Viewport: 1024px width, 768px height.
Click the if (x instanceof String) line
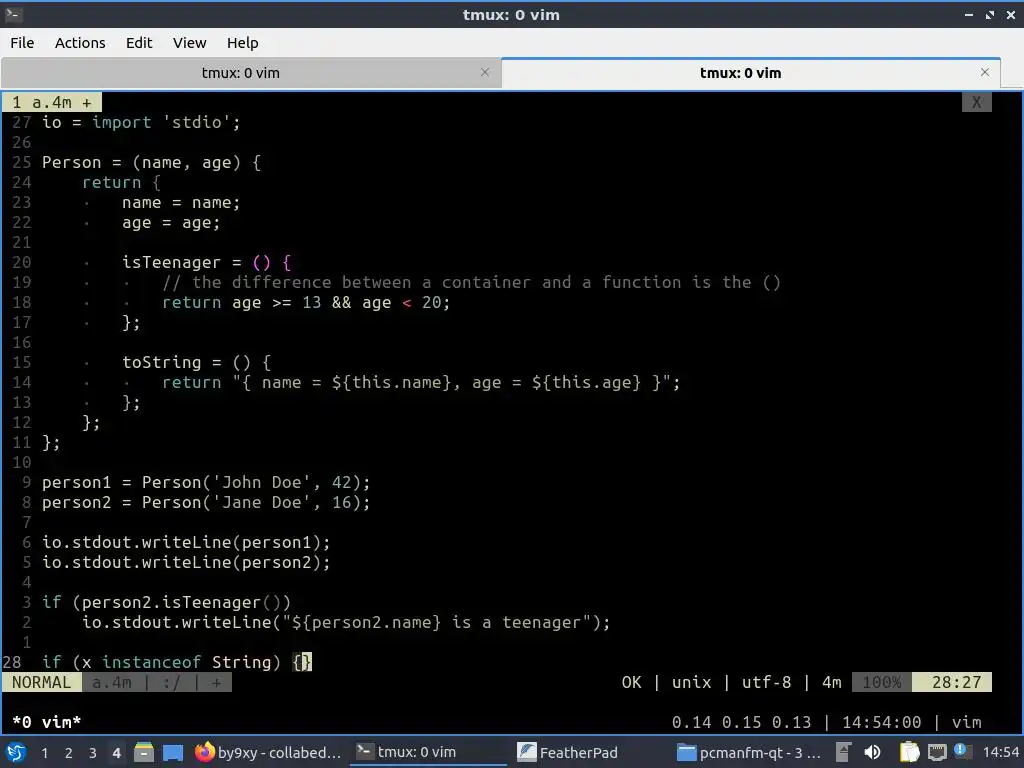[176, 662]
